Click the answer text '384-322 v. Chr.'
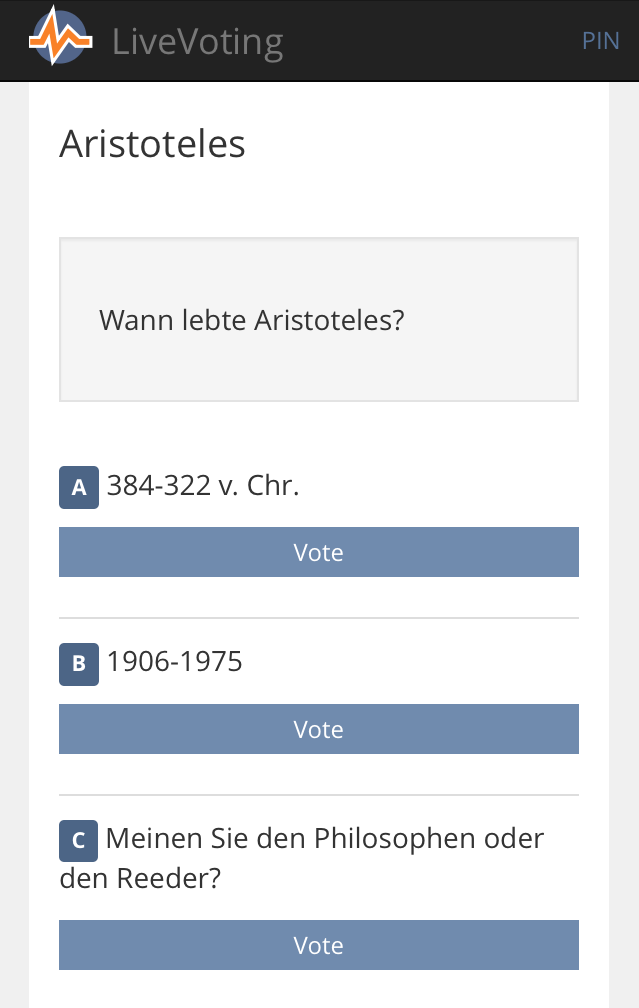 coord(203,486)
